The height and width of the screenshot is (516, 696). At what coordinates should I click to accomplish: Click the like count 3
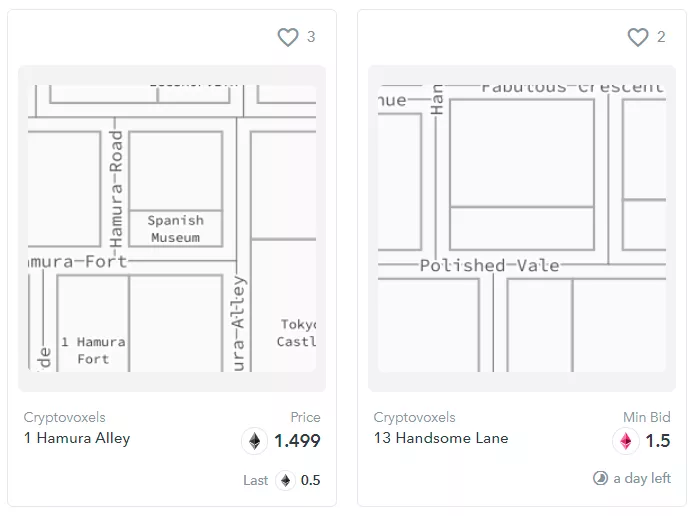pos(311,37)
